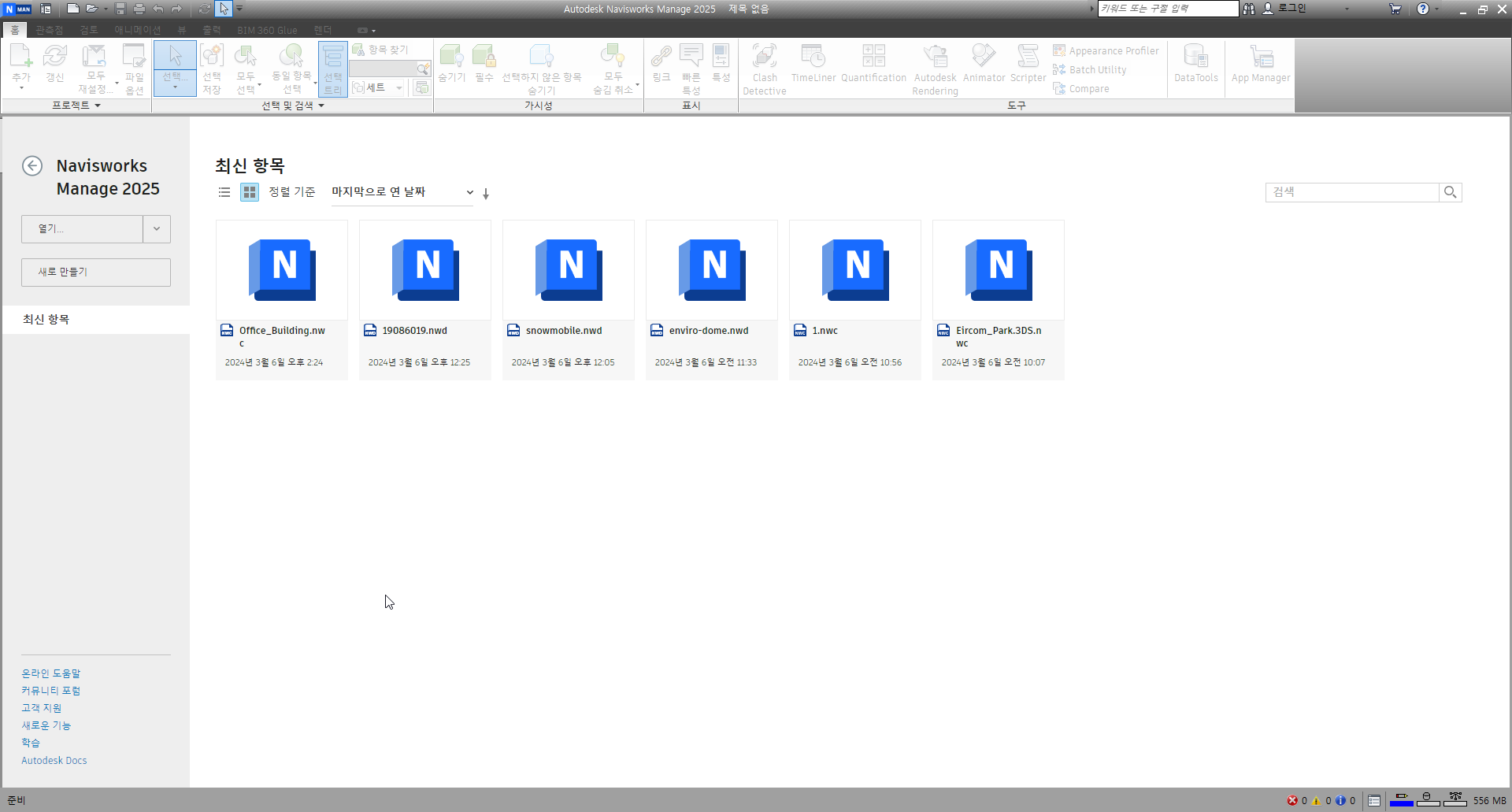Switch to the 검토 (Review) ribbon tab
Image resolution: width=1512 pixels, height=812 pixels.
89,30
